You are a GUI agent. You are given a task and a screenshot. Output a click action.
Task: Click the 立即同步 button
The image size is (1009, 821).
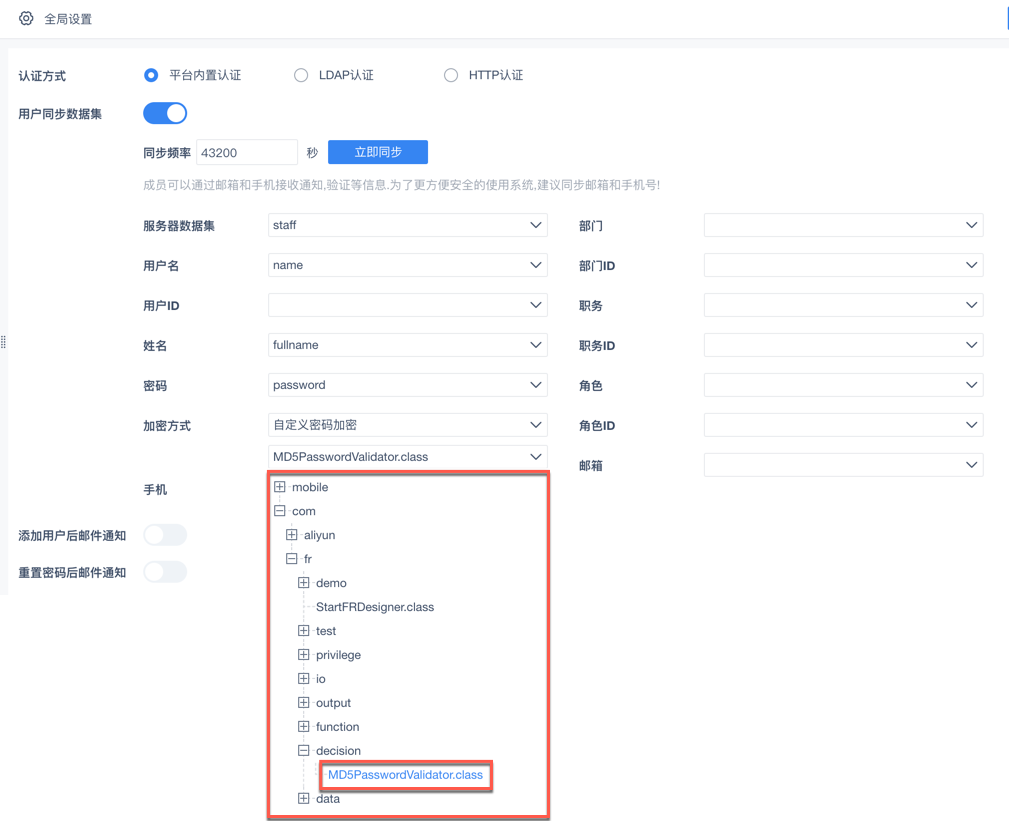click(378, 152)
